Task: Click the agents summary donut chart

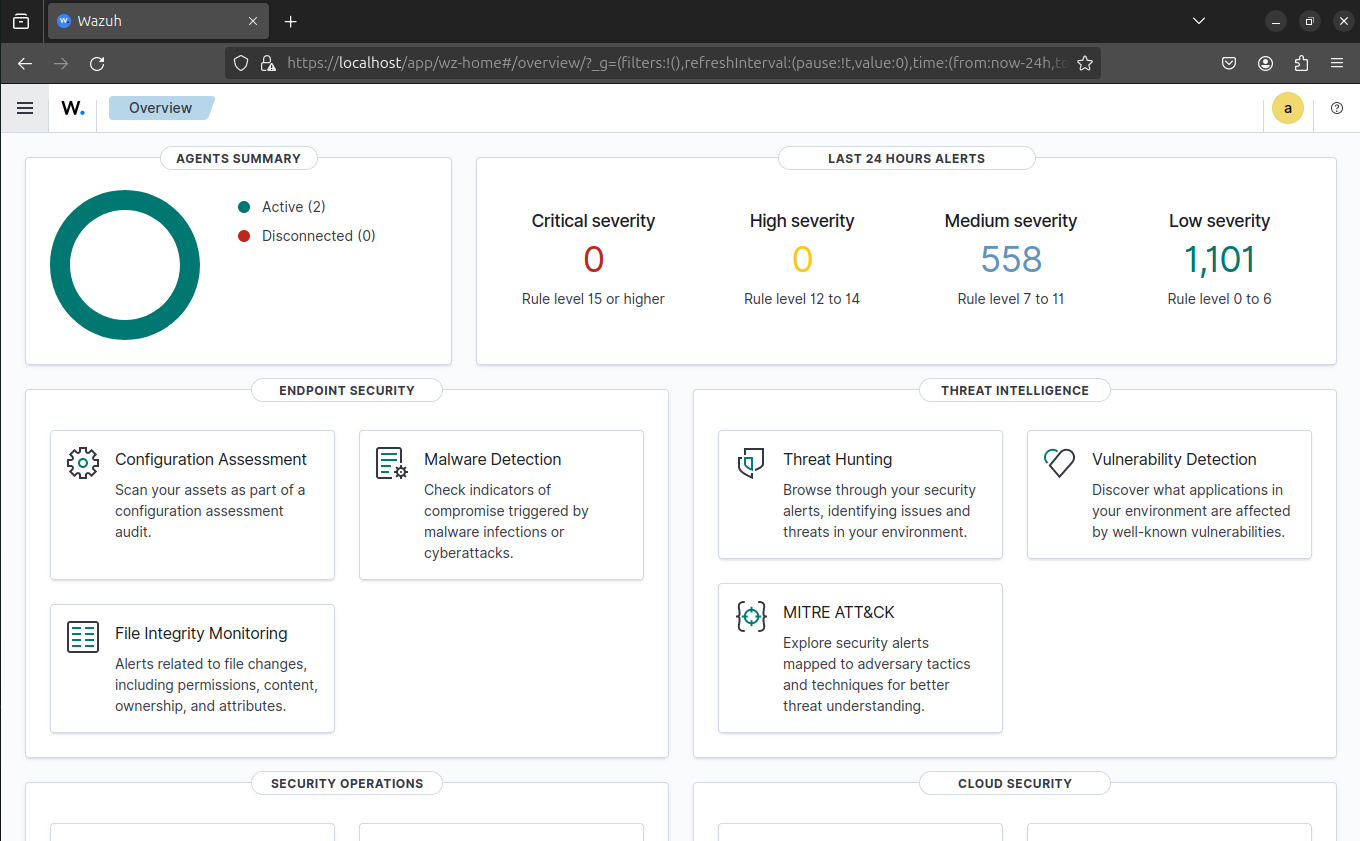Action: 125,265
